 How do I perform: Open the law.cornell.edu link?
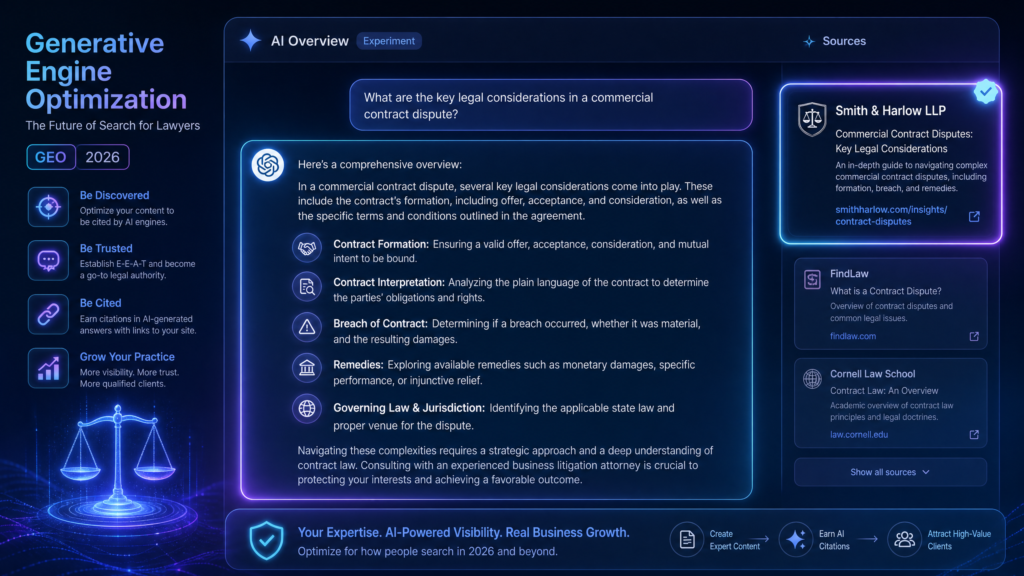click(859, 434)
